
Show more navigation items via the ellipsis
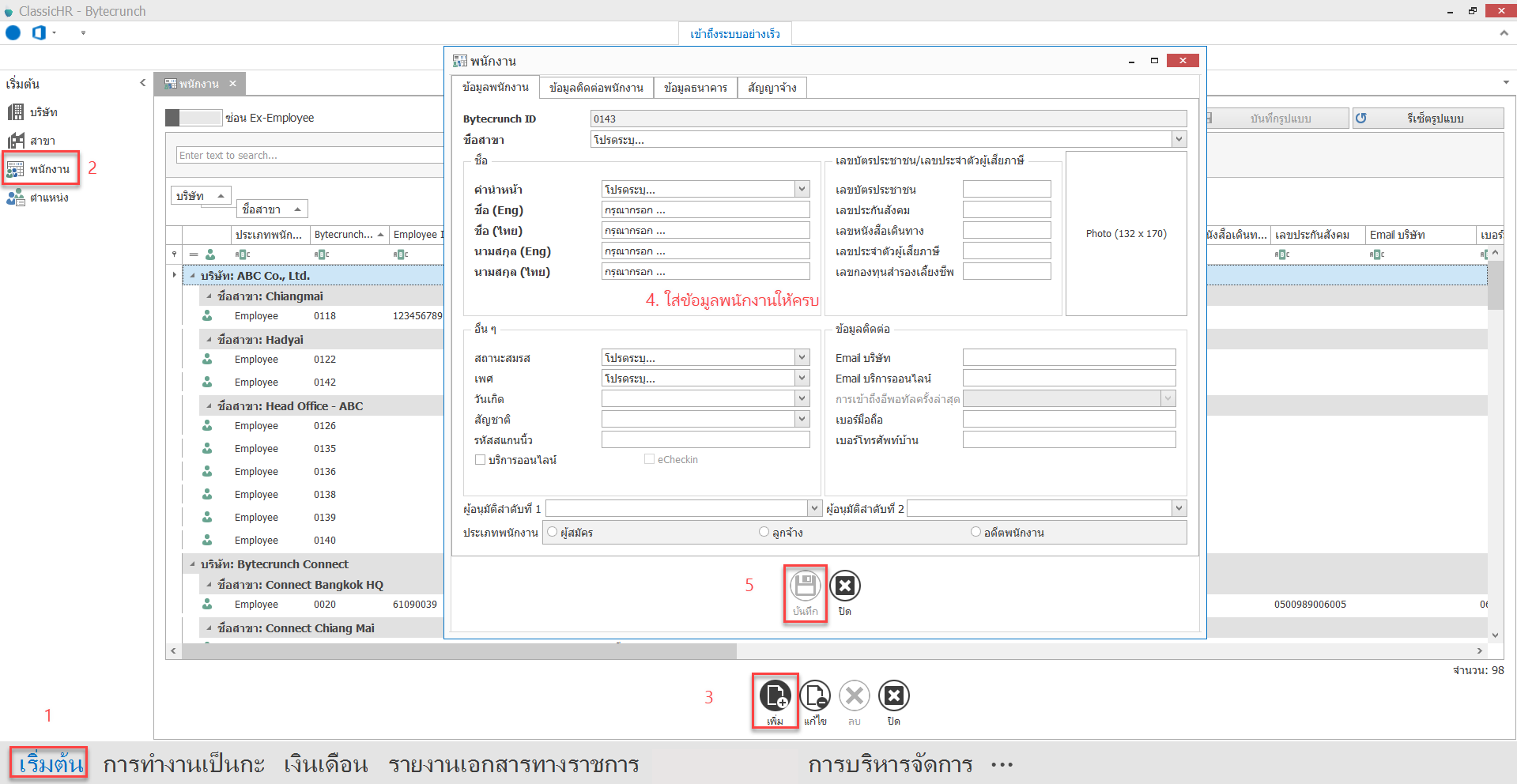point(1002,765)
